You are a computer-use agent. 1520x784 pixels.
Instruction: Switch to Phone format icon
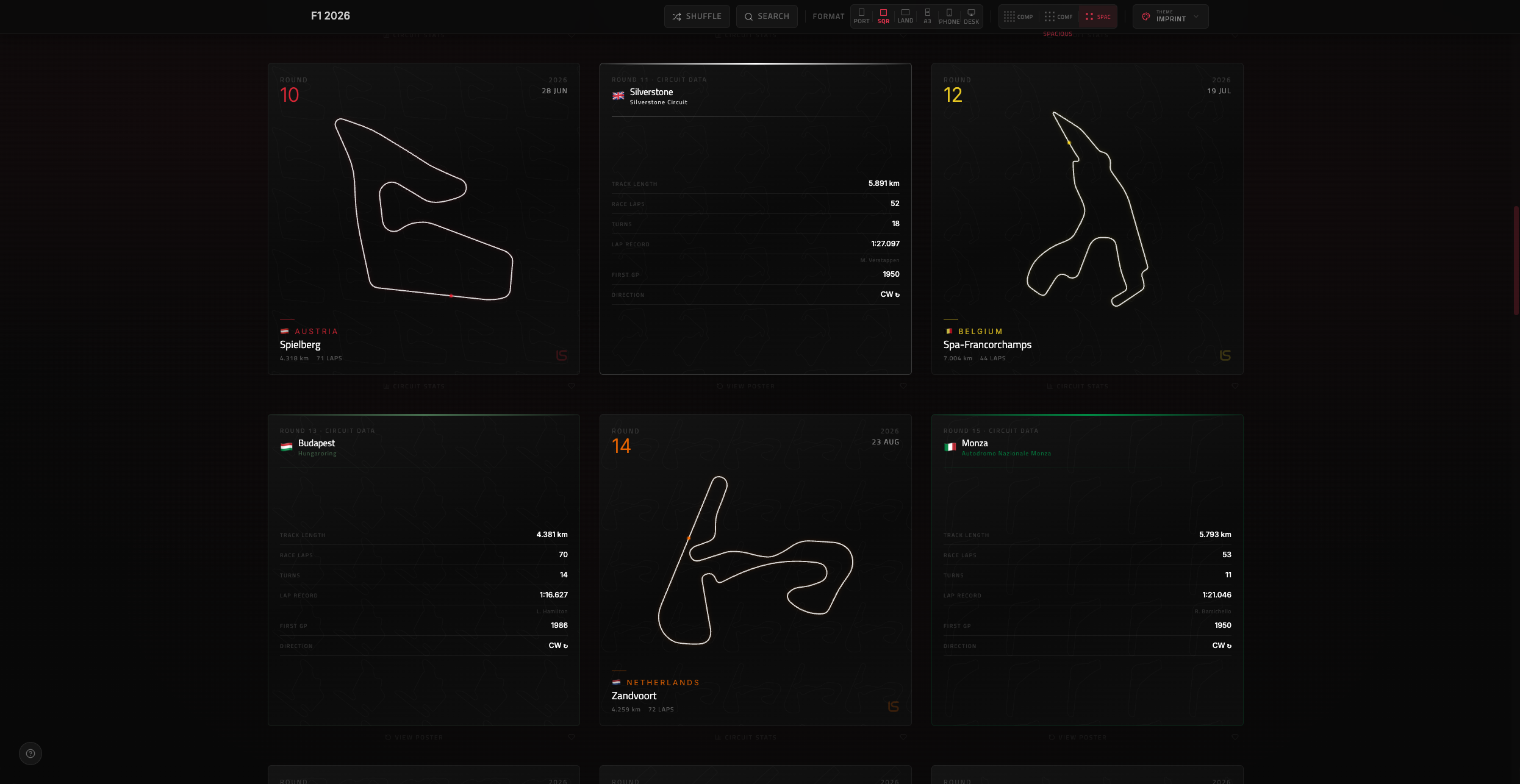point(949,16)
